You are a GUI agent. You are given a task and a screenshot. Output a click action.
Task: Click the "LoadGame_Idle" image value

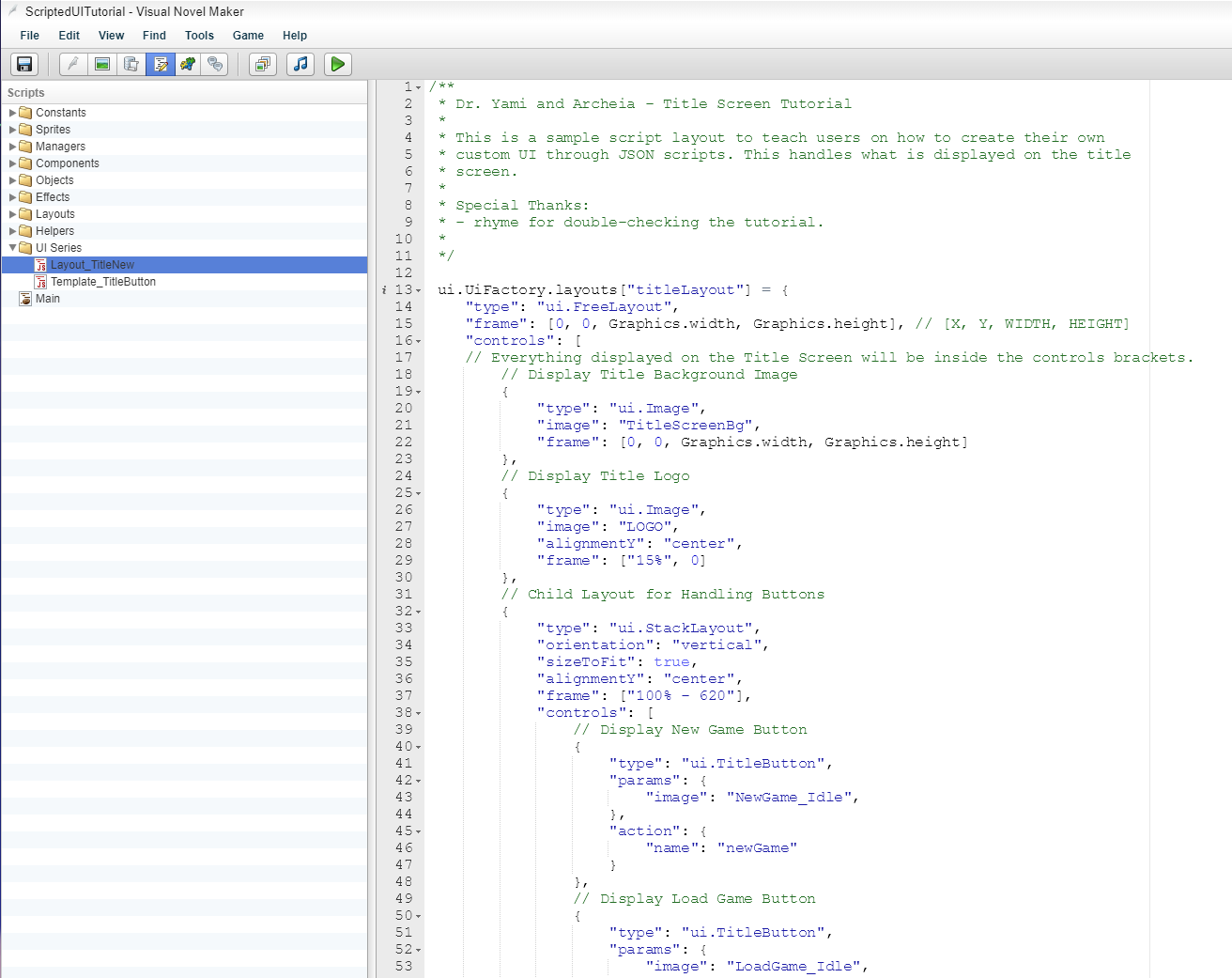point(793,967)
